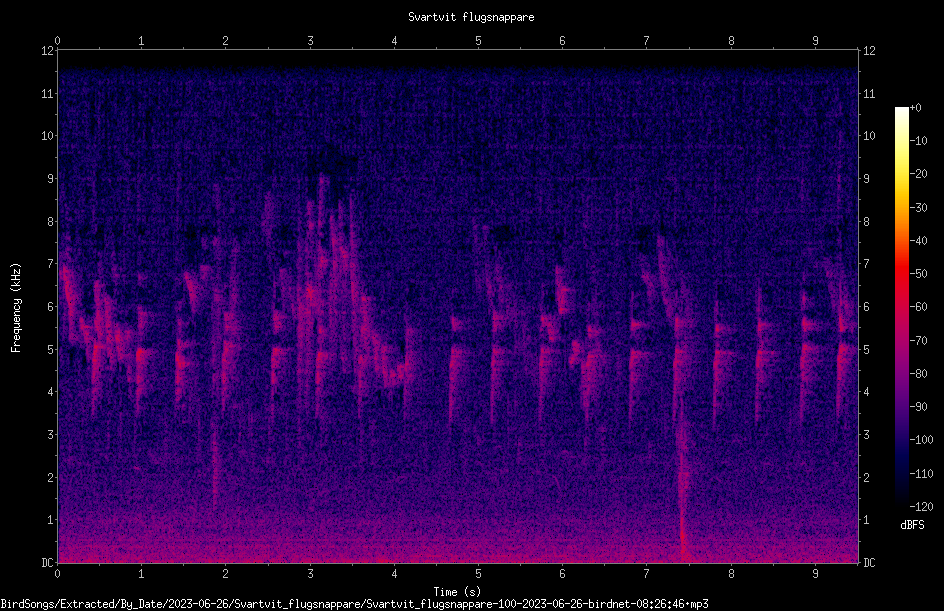Click the 'dBFS' label under the color scale
The width and height of the screenshot is (944, 611).
pyautogui.click(x=912, y=525)
